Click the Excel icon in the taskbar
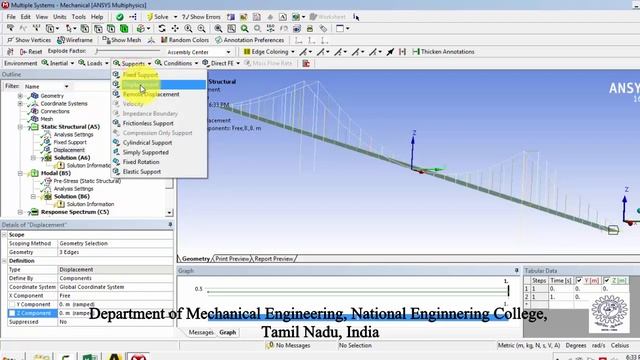Viewport: 640px width, 360px height. [90, 357]
